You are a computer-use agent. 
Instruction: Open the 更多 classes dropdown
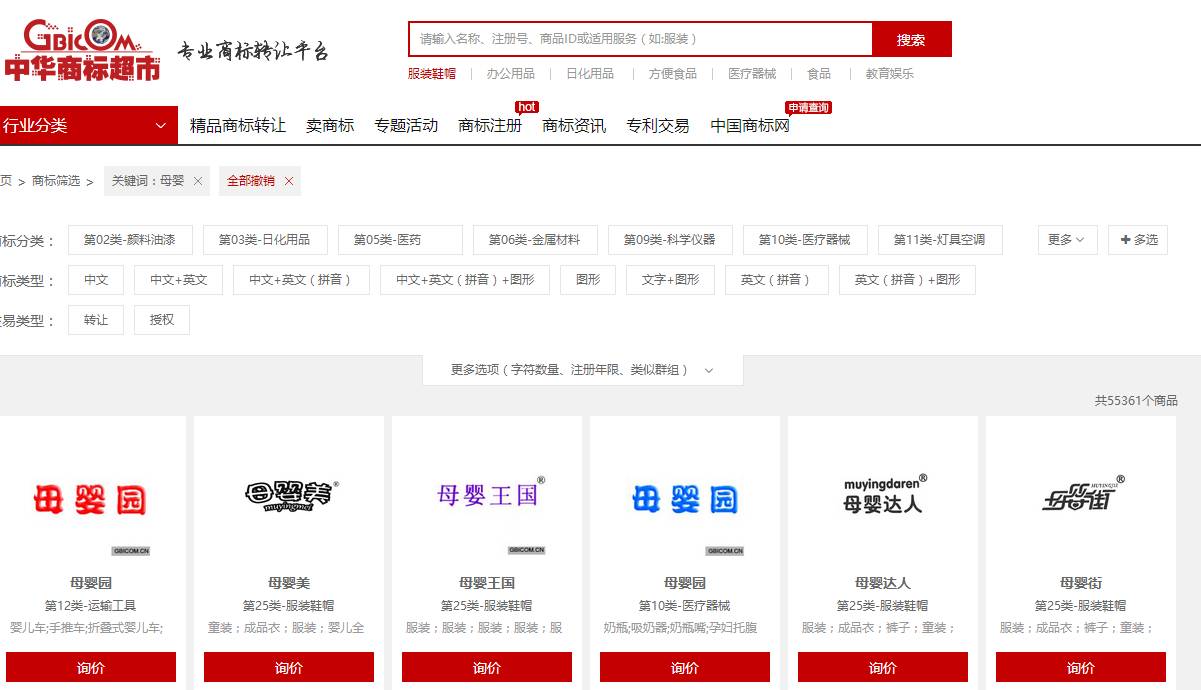point(1065,240)
